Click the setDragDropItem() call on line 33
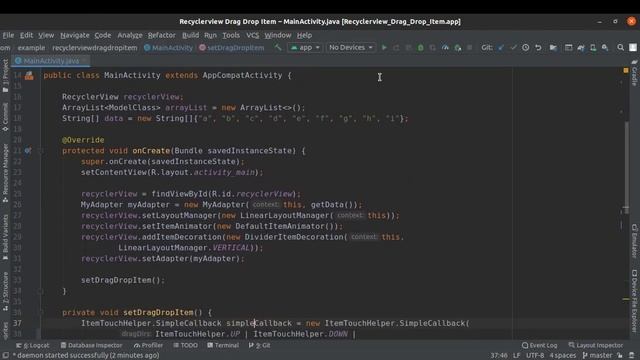This screenshot has width=640, height=360. point(123,280)
